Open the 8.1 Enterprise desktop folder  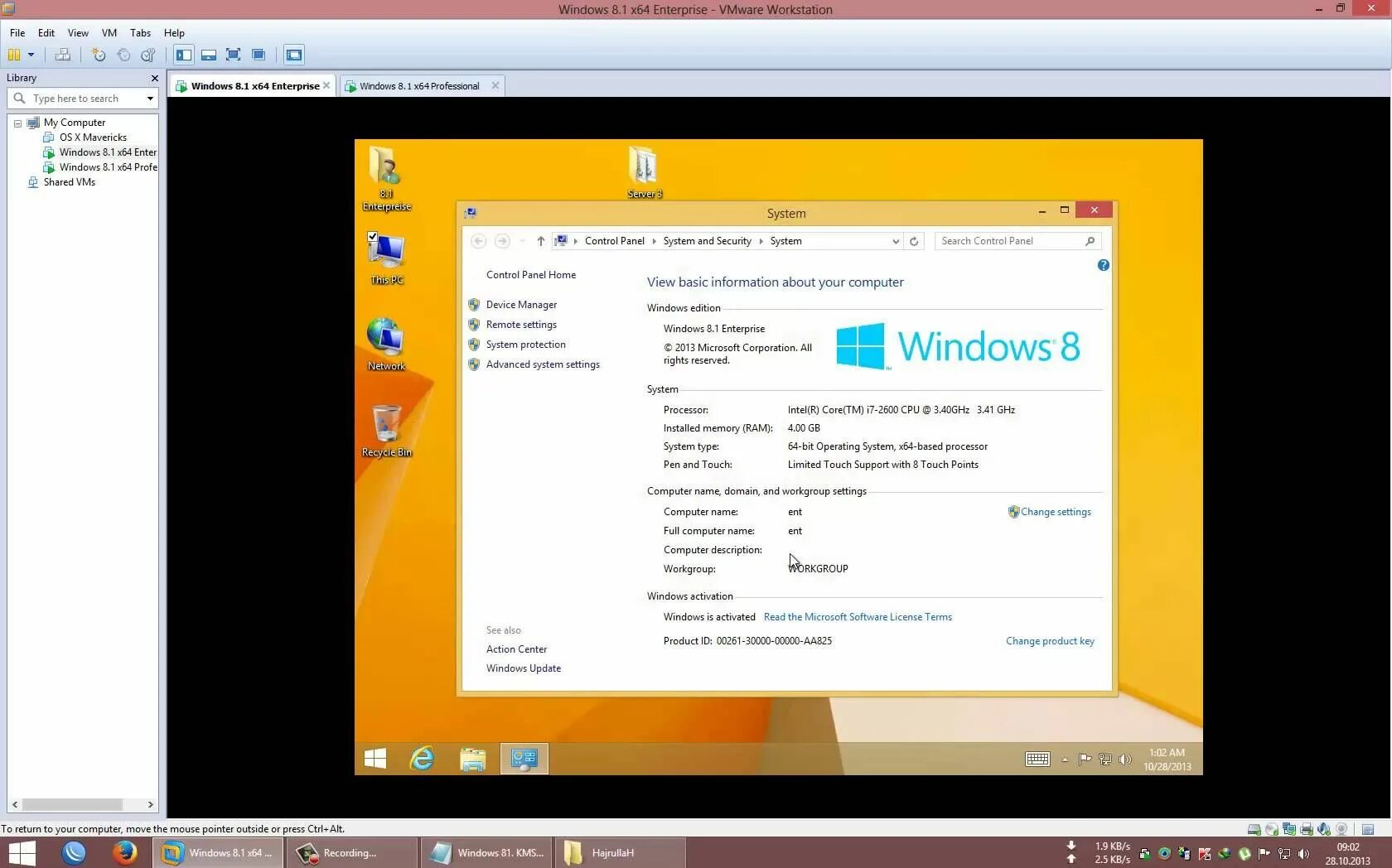point(386,179)
